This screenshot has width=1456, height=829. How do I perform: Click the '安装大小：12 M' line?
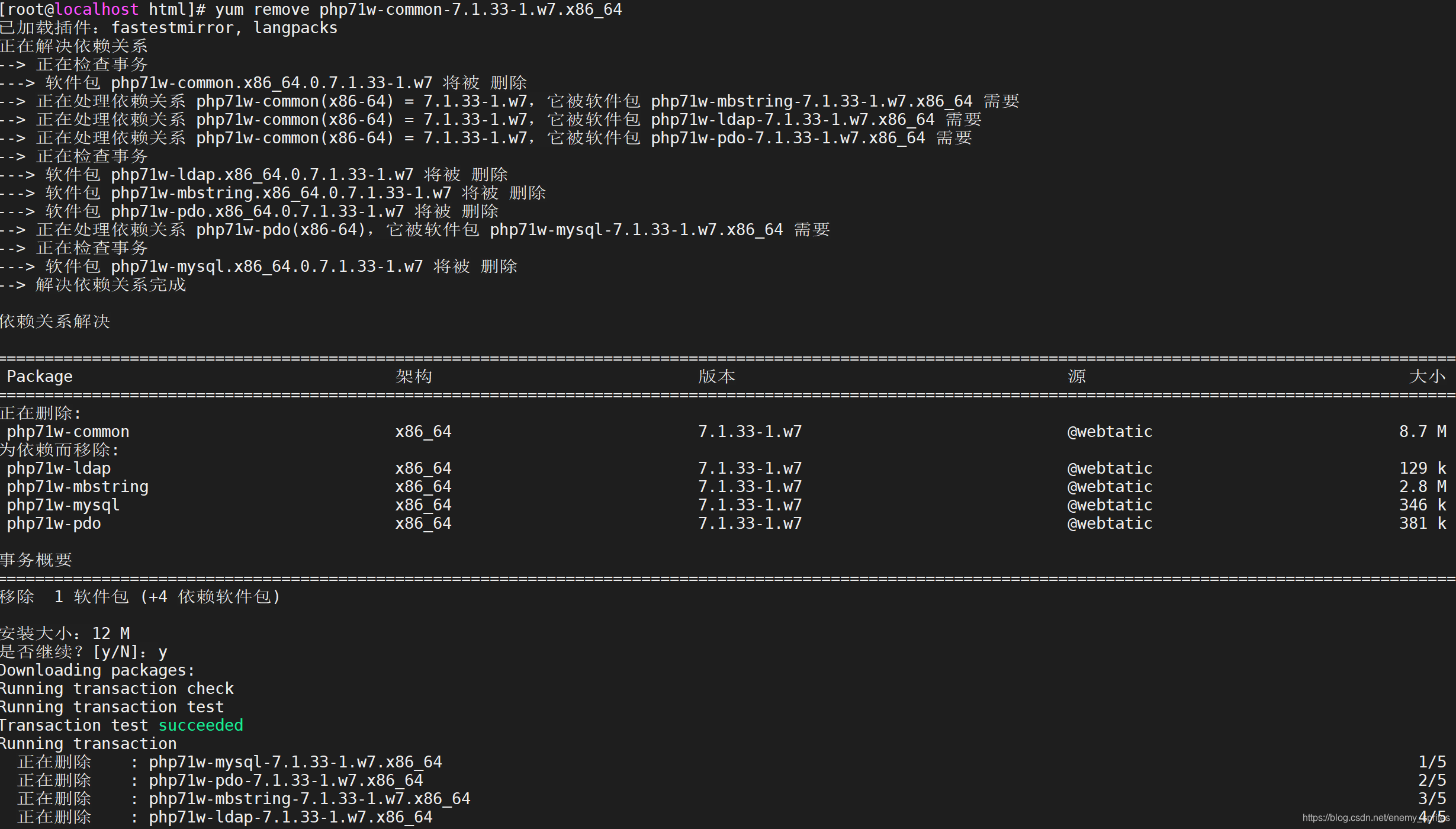[65, 634]
